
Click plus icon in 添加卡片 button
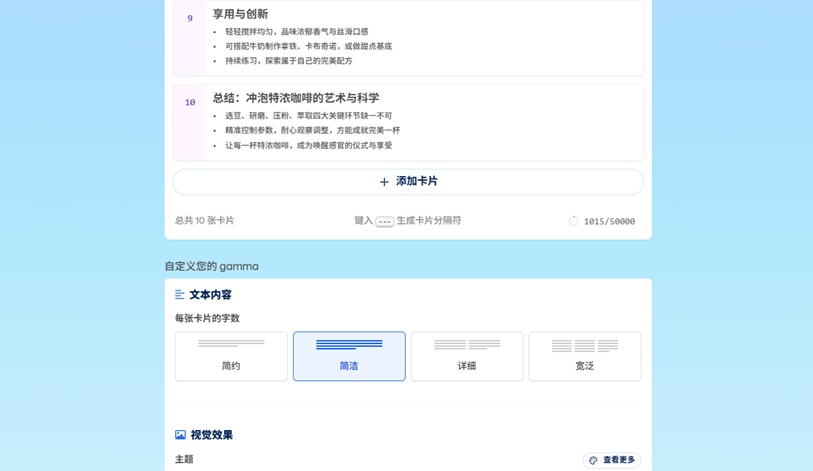[x=384, y=182]
